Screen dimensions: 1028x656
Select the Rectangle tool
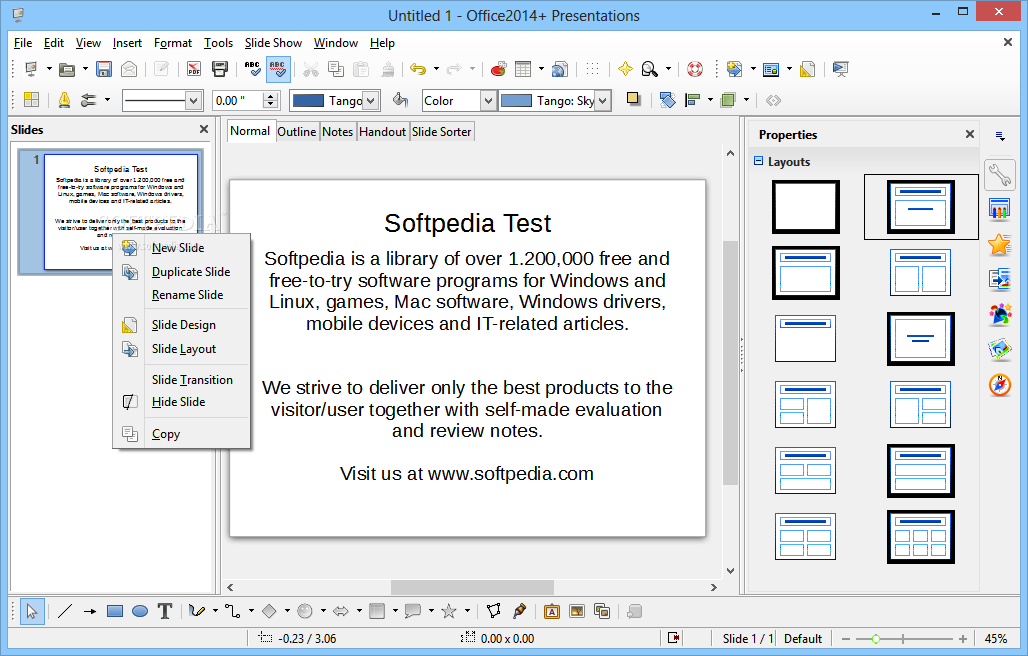click(115, 611)
